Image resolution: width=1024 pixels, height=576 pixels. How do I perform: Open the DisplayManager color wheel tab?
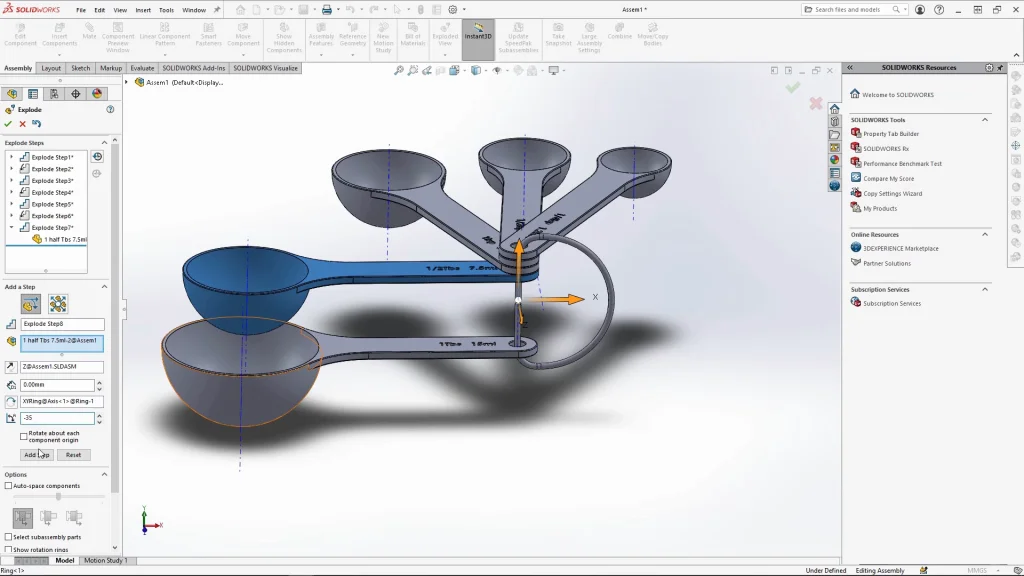click(x=97, y=94)
